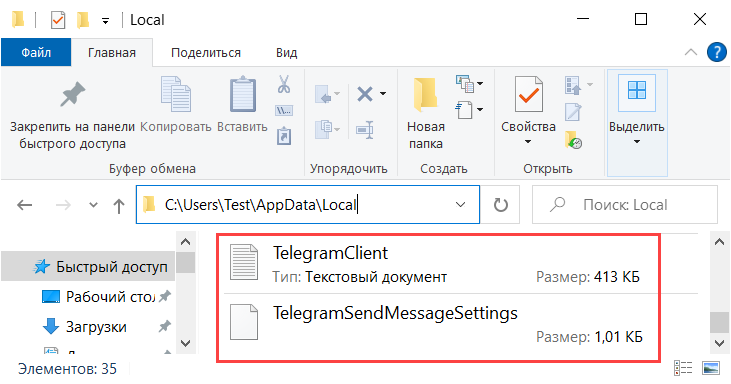Expand the Delete options dropdown arrow
The image size is (731, 384).
(383, 94)
